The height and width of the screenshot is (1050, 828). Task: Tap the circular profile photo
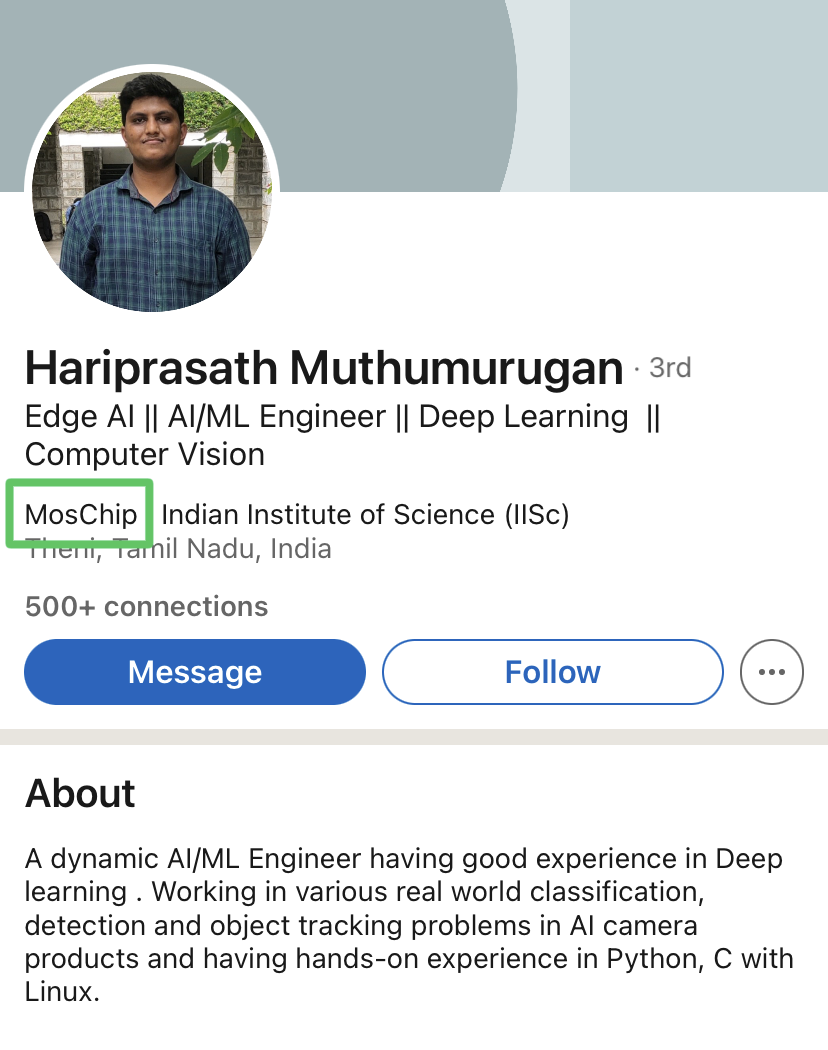pos(152,190)
